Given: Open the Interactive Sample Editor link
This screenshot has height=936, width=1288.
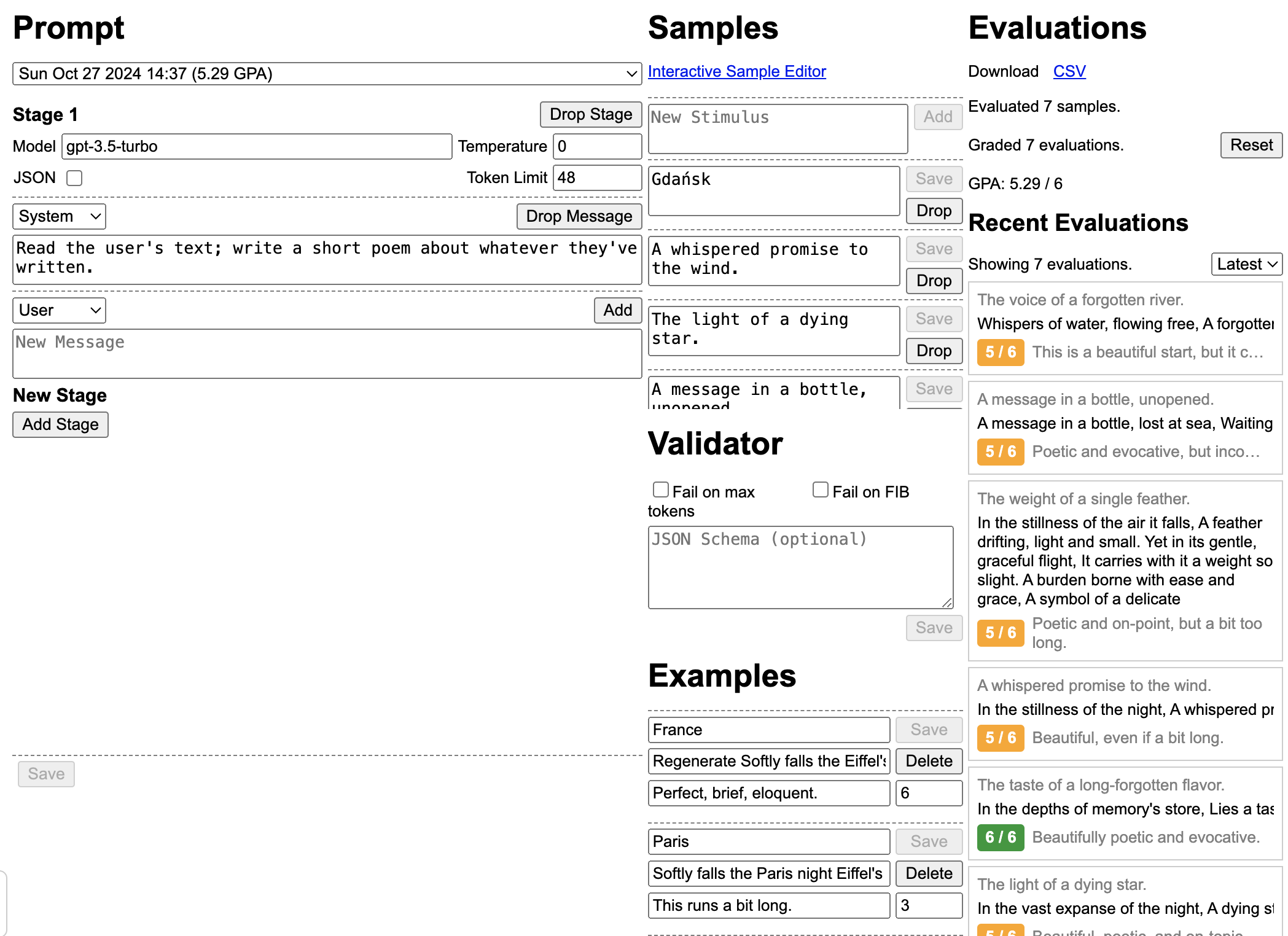Looking at the screenshot, I should click(x=736, y=71).
